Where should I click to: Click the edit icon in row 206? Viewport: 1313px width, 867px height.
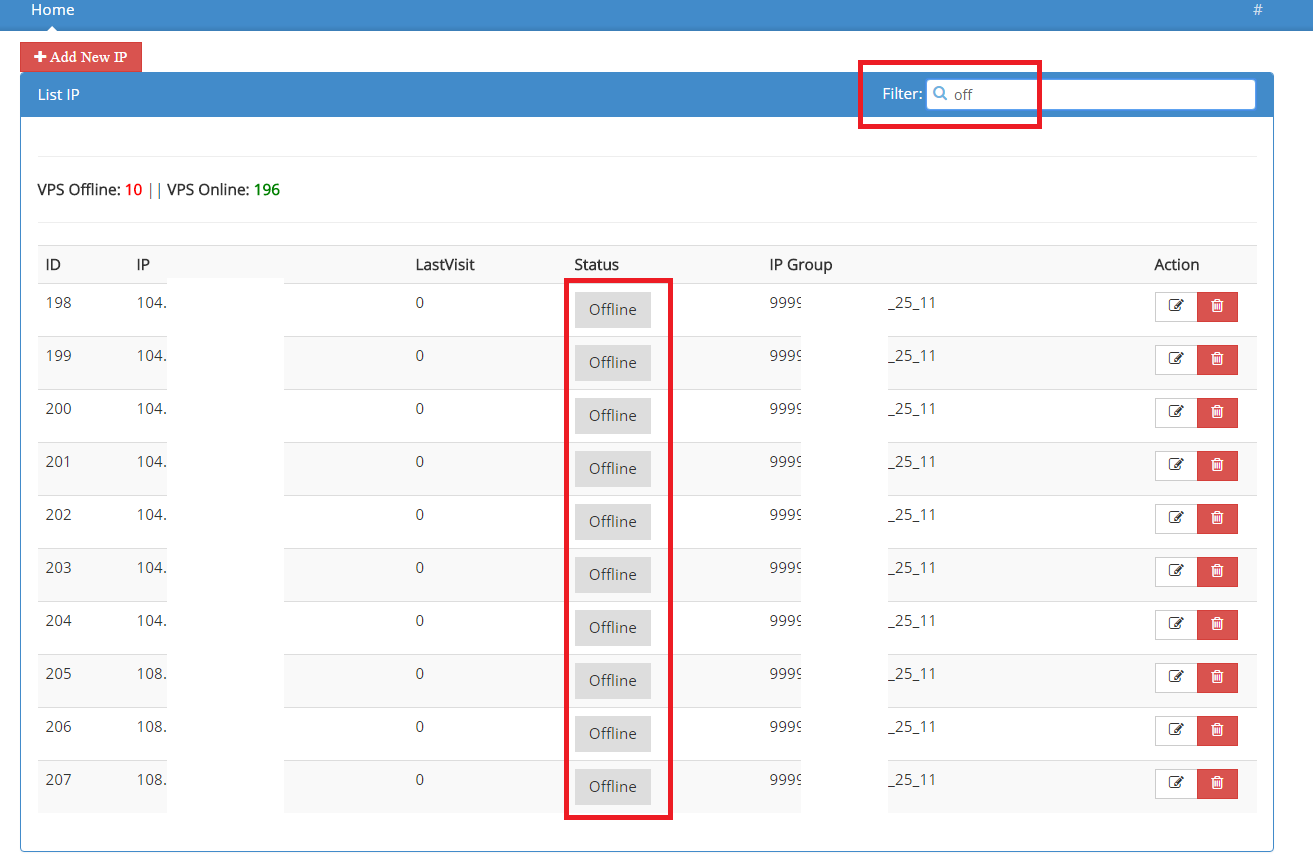click(x=1176, y=731)
